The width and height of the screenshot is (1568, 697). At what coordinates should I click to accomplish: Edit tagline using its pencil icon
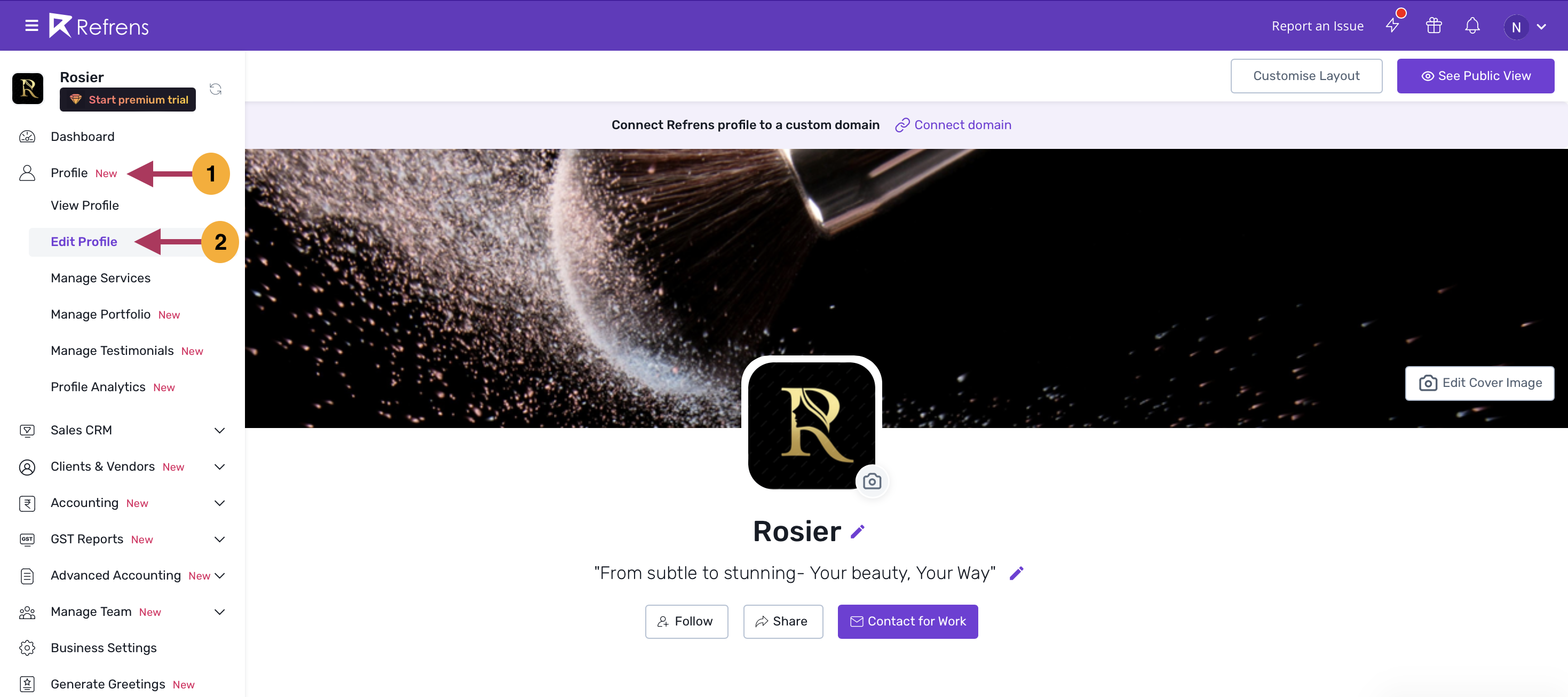pyautogui.click(x=1016, y=573)
